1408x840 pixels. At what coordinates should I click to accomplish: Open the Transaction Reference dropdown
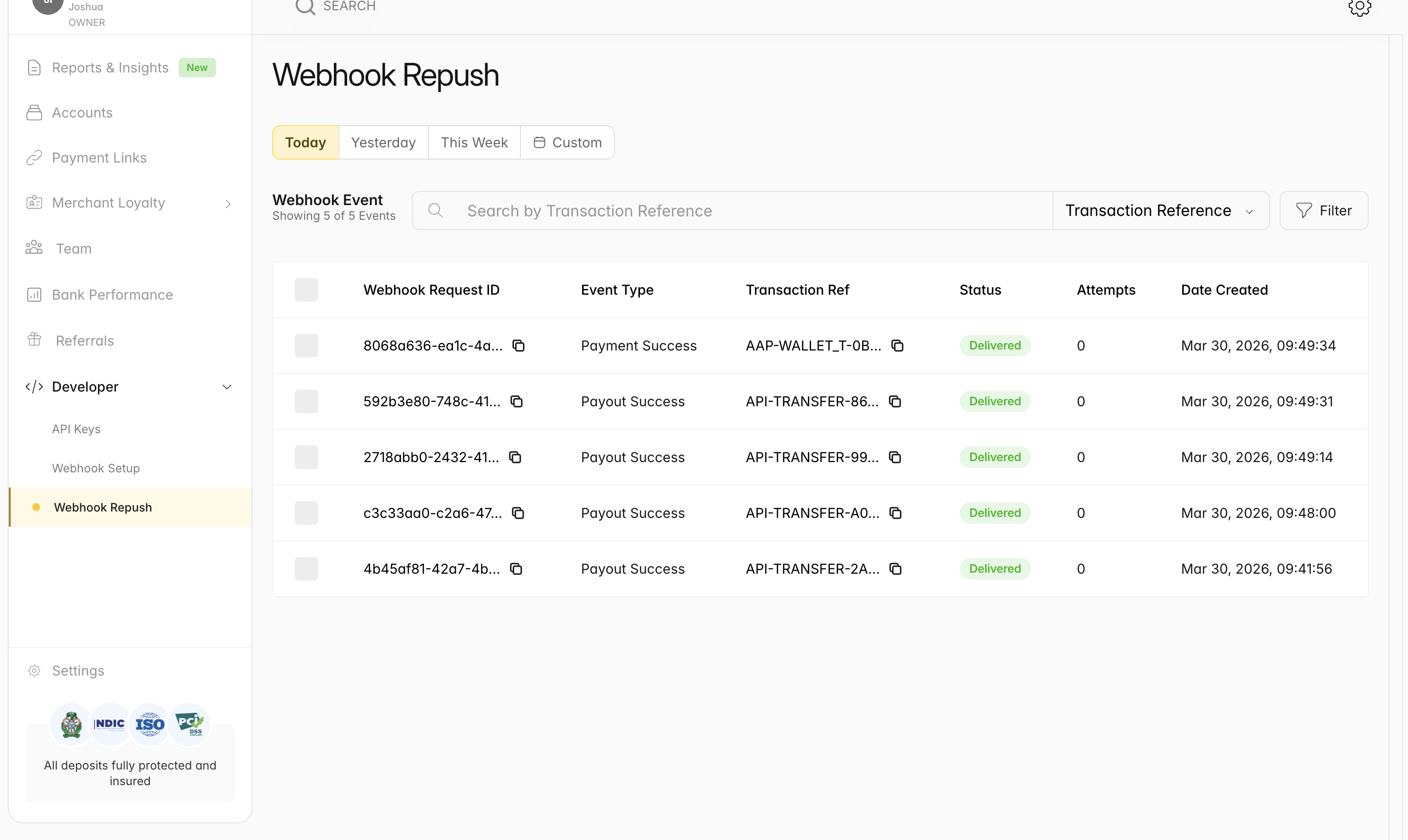1160,210
